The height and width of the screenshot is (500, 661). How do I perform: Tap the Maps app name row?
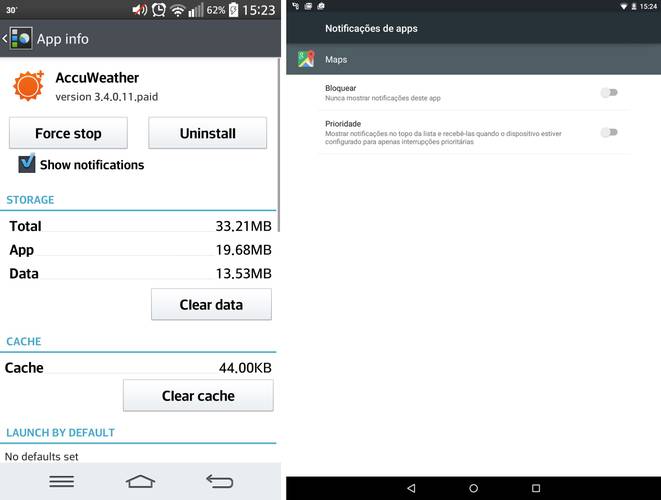[x=473, y=59]
